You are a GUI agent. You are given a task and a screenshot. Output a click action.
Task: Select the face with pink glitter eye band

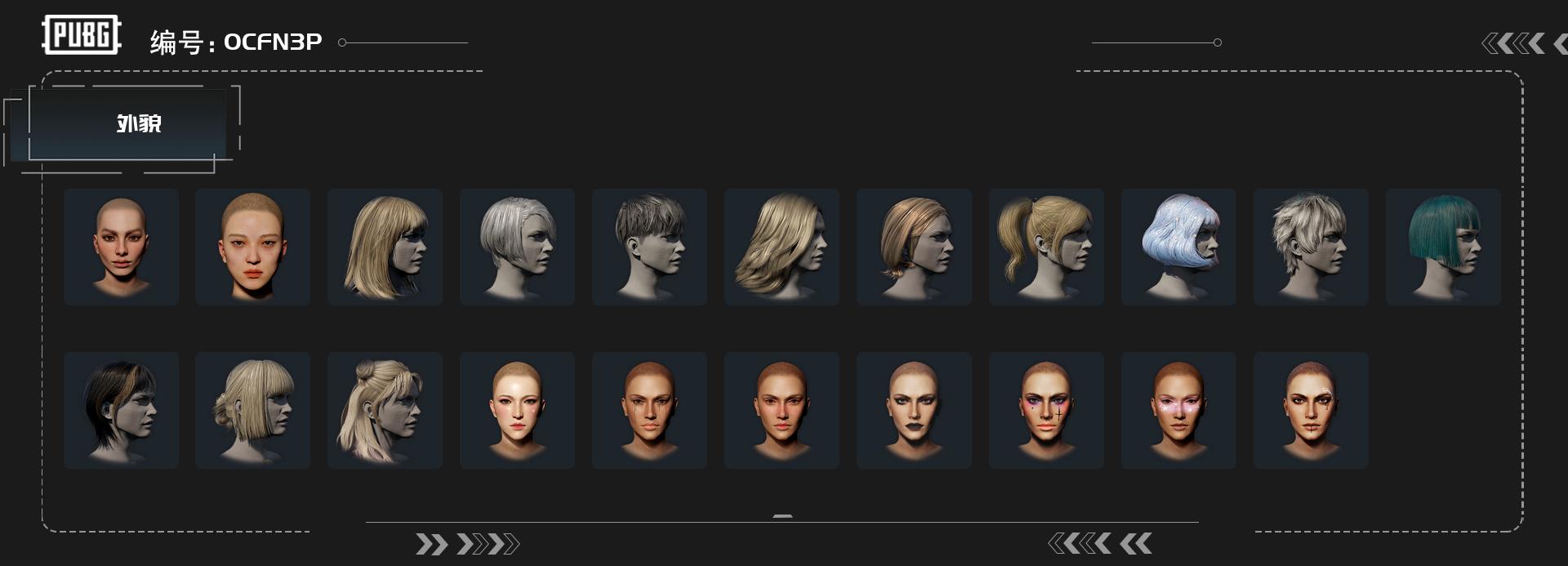pos(1178,410)
